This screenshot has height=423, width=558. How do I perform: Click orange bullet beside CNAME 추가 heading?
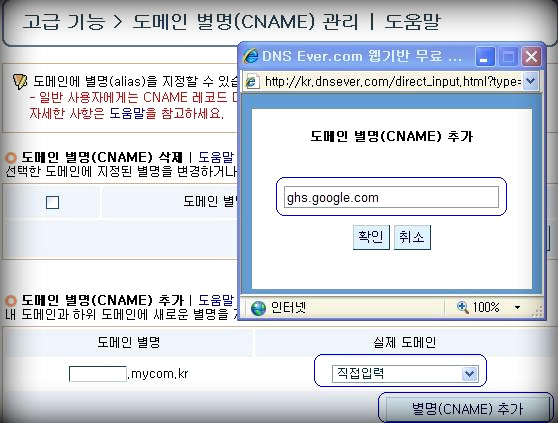11,301
